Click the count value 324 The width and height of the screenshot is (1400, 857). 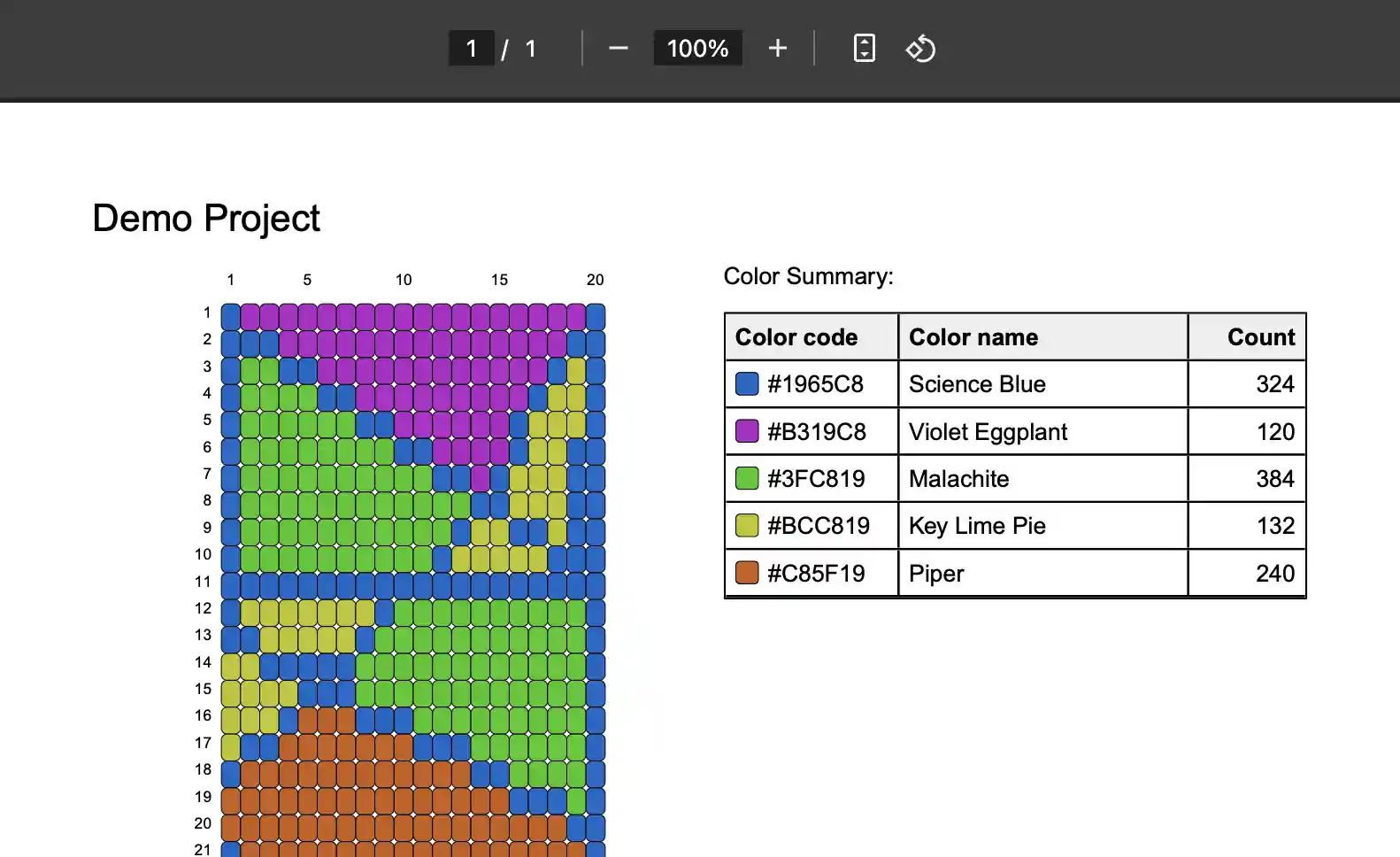1275,384
